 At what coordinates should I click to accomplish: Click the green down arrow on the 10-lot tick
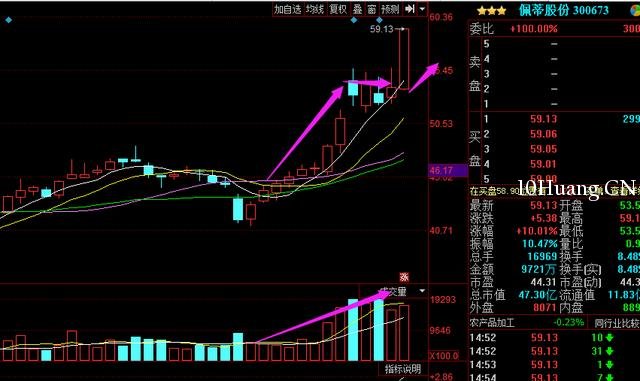(x=609, y=338)
